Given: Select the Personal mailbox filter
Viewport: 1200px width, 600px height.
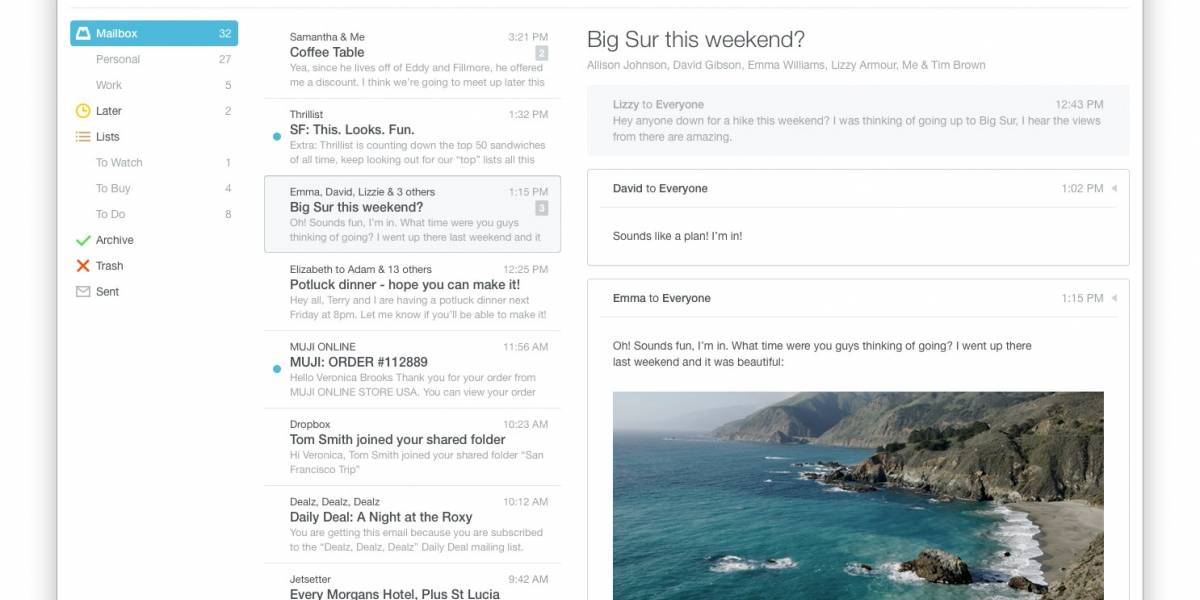Looking at the screenshot, I should 154,59.
